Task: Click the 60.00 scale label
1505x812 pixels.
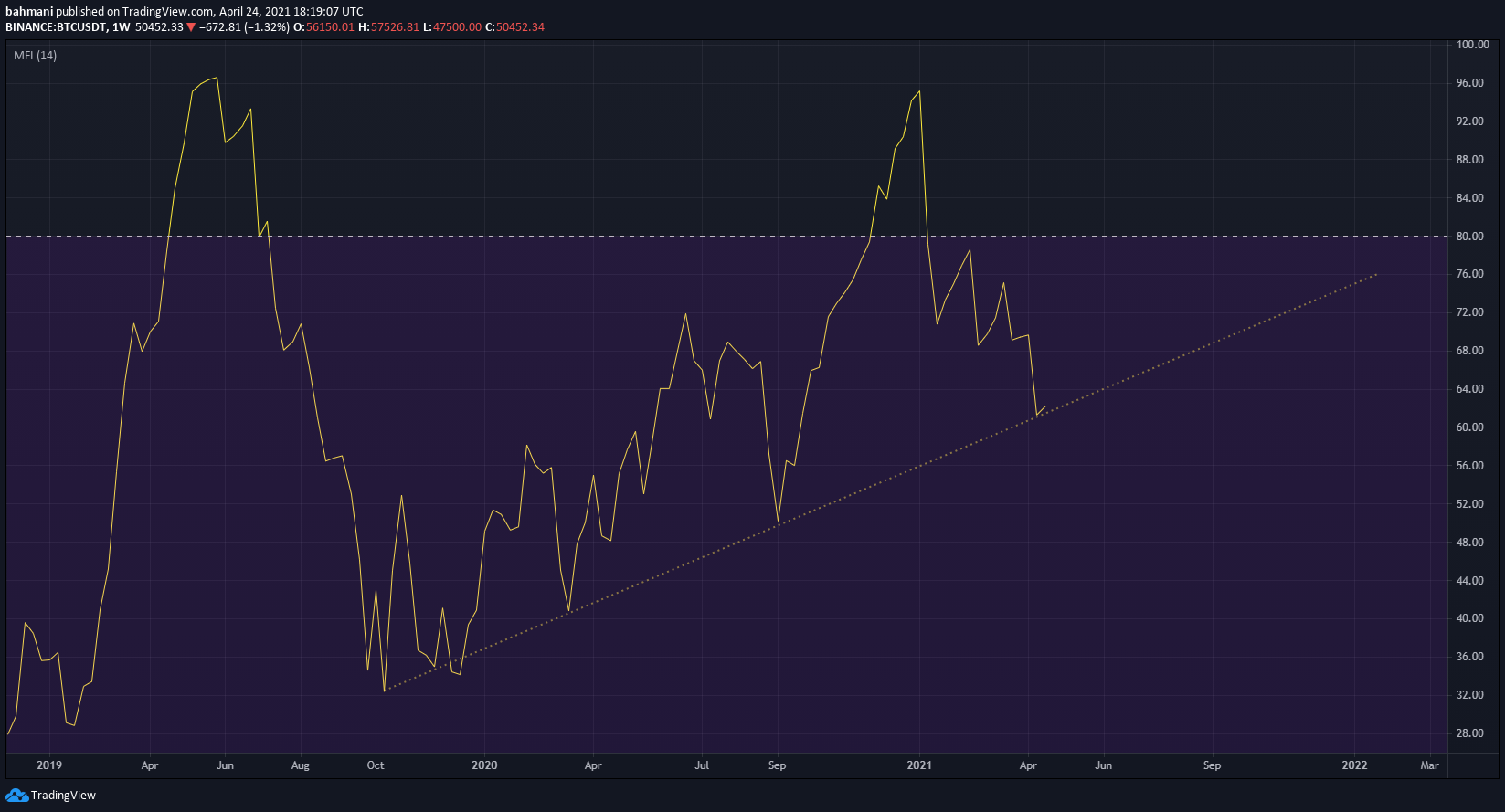Action: (1470, 427)
